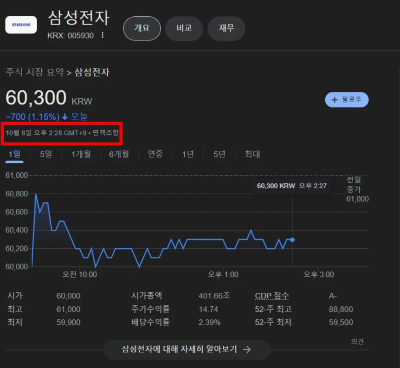This screenshot has height=368, width=400.
Task: Open the three-dot menu beside KRX: 005930
Action: click(102, 35)
